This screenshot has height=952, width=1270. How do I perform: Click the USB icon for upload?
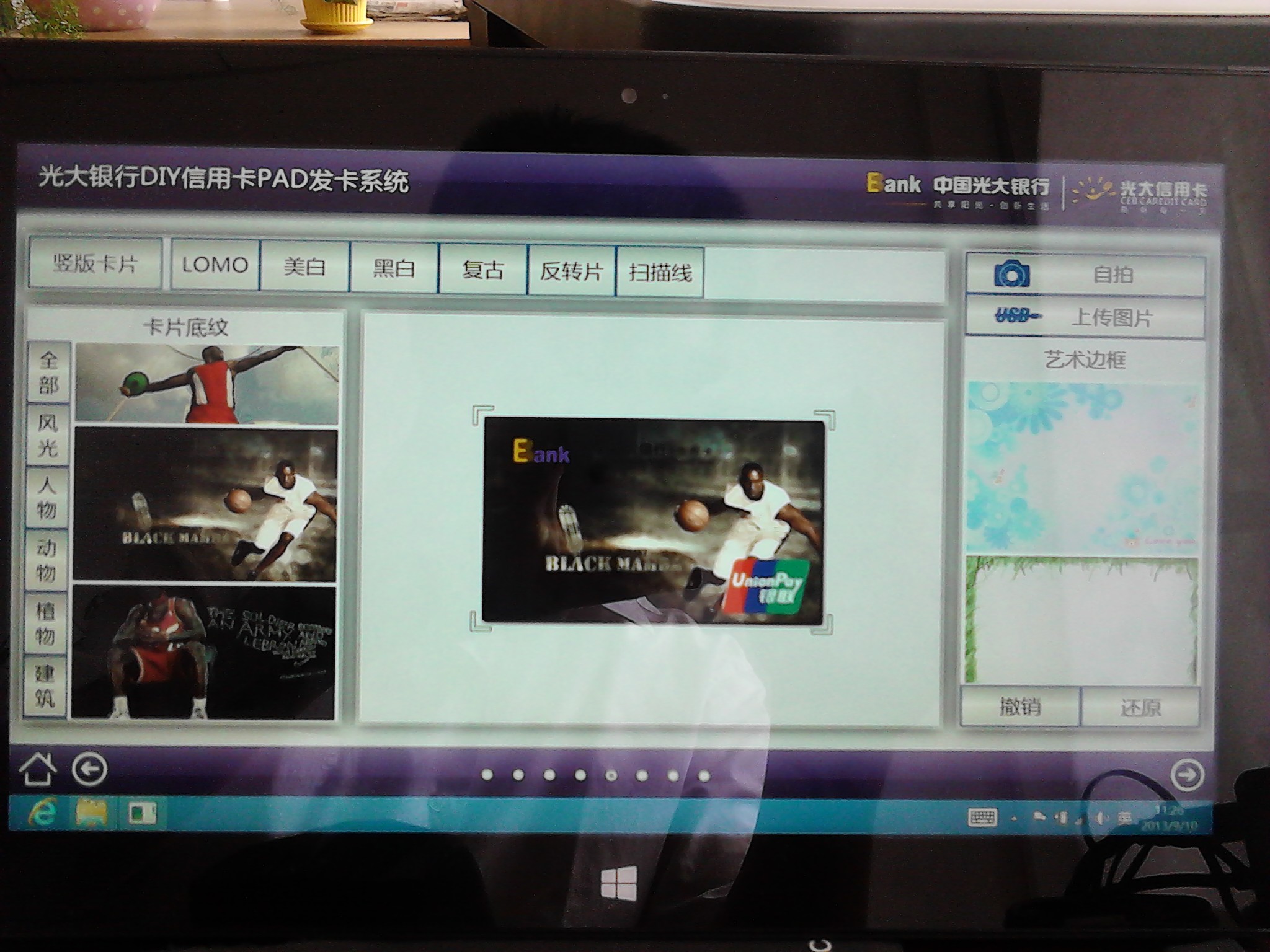point(1018,315)
